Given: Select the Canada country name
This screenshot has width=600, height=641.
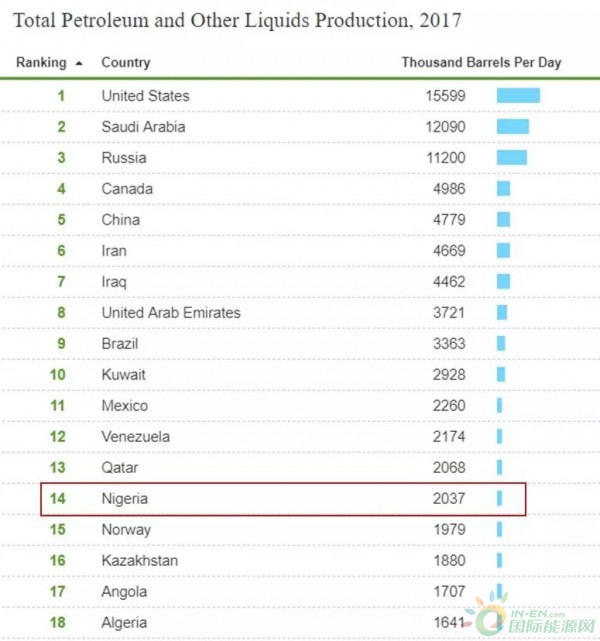Looking at the screenshot, I should (127, 189).
